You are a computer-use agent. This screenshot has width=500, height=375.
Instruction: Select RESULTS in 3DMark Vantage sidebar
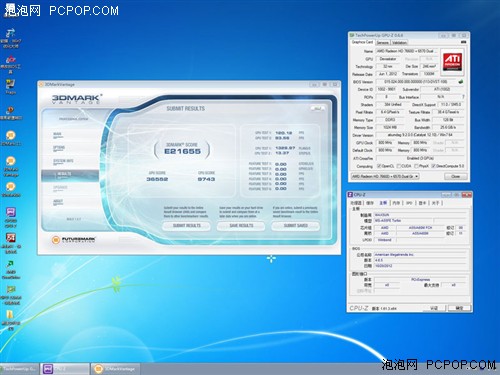pos(70,175)
